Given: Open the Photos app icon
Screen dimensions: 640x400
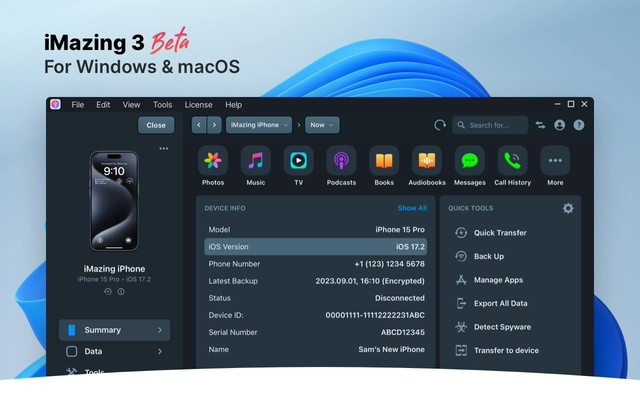Looking at the screenshot, I should [x=213, y=160].
